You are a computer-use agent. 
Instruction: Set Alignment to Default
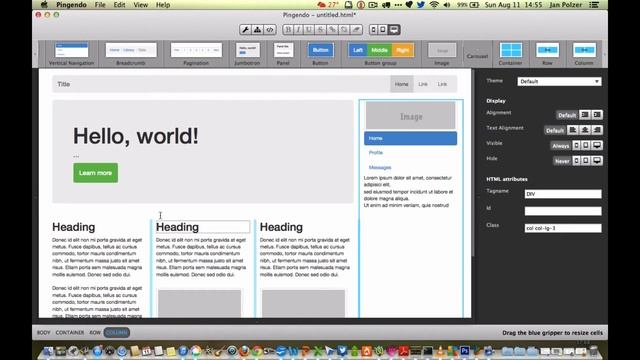567,115
